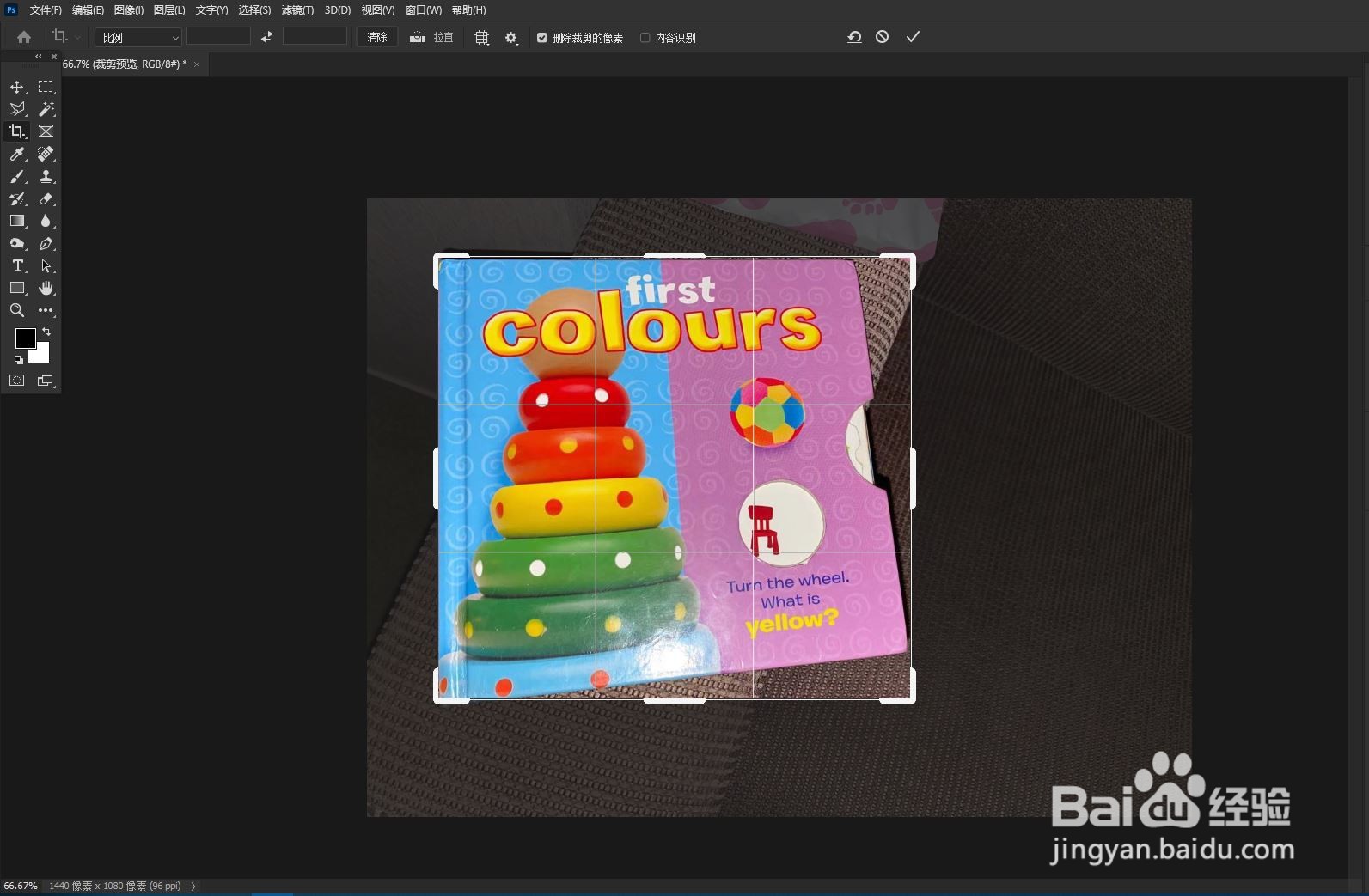Select the History Brush tool
Image resolution: width=1369 pixels, height=896 pixels.
coord(17,198)
